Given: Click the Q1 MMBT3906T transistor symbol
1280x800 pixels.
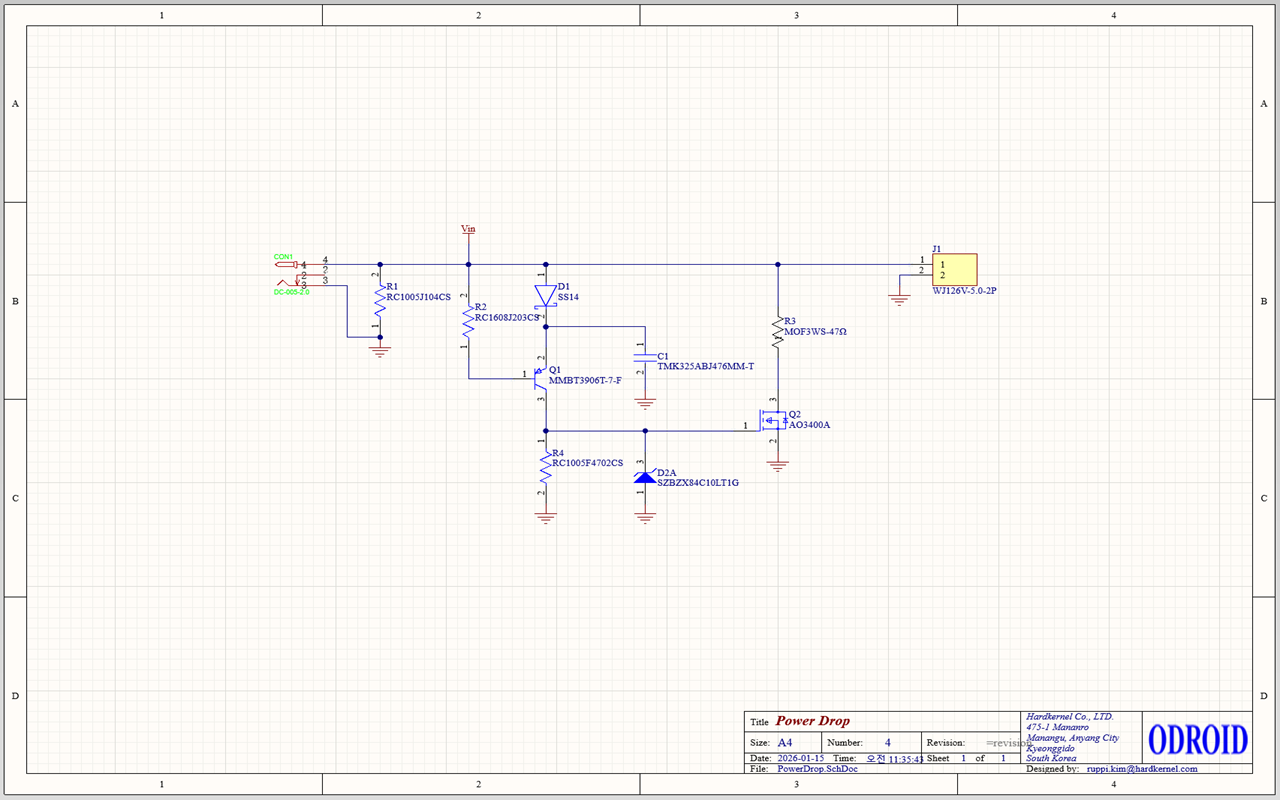Looking at the screenshot, I should point(541,377).
